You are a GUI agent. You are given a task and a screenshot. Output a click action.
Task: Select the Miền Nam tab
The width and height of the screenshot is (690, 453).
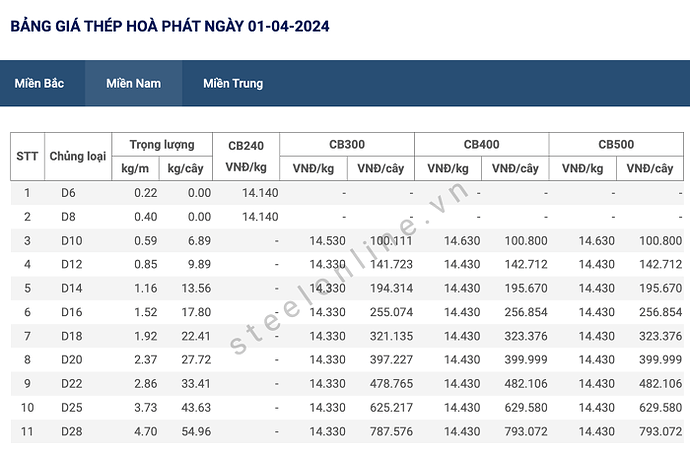[134, 83]
